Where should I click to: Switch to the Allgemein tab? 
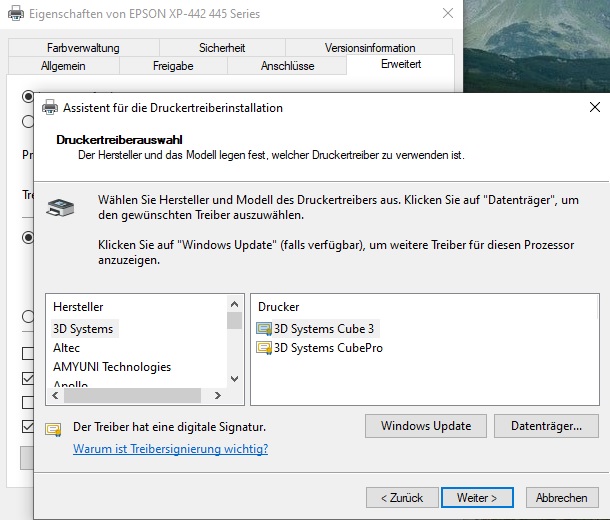(x=63, y=66)
